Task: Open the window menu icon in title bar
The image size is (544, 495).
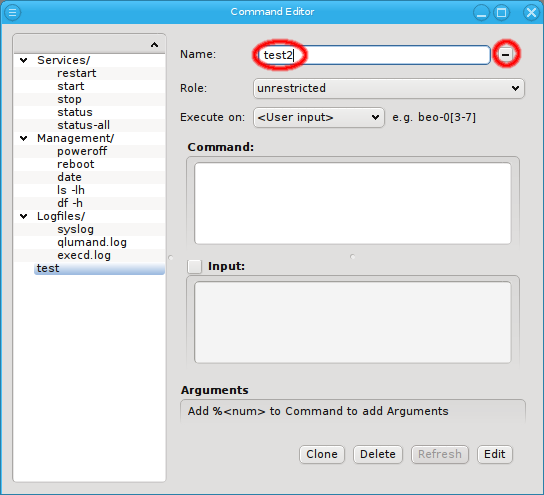Action: (x=12, y=12)
